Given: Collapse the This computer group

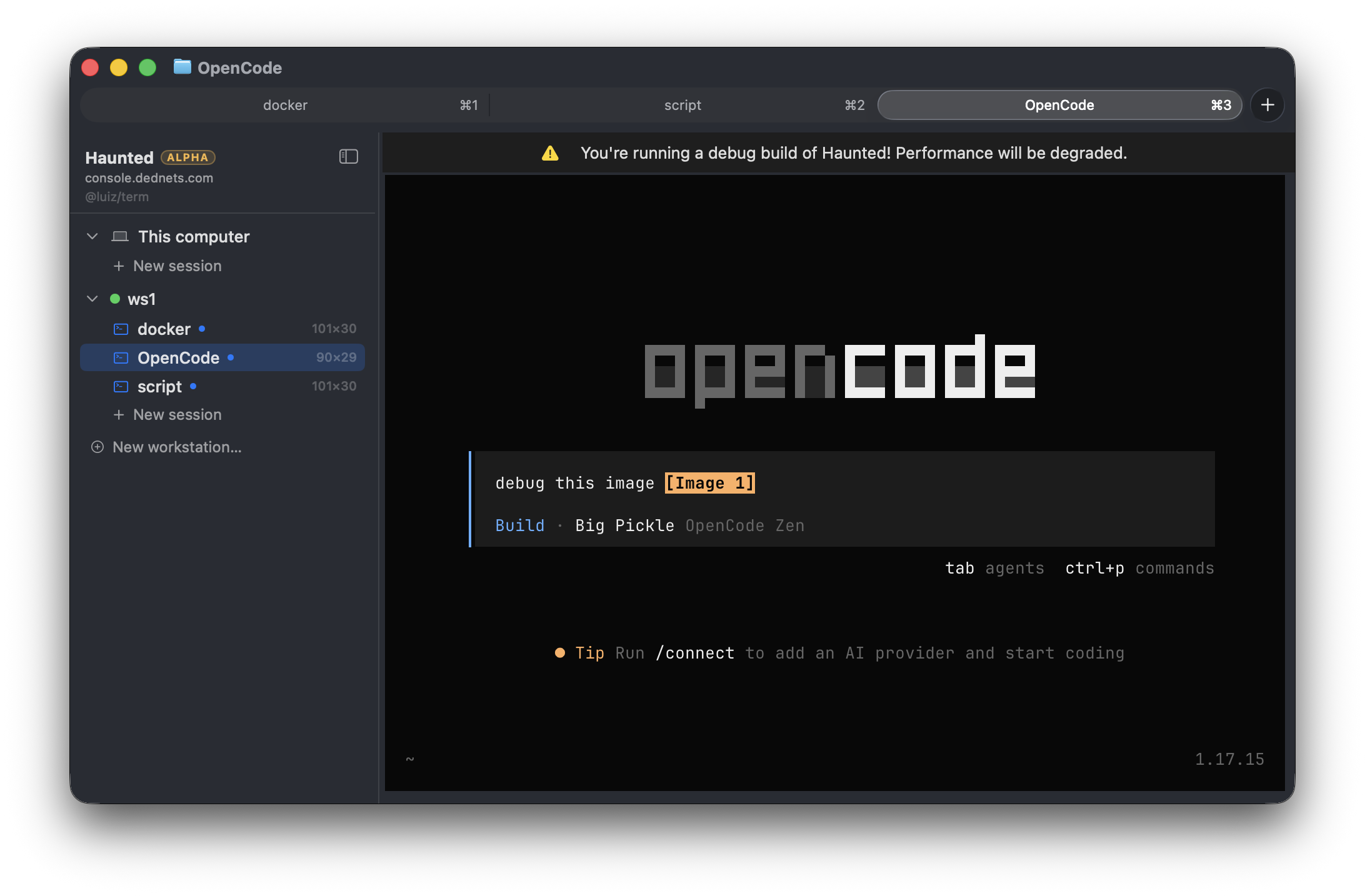Looking at the screenshot, I should coord(92,236).
